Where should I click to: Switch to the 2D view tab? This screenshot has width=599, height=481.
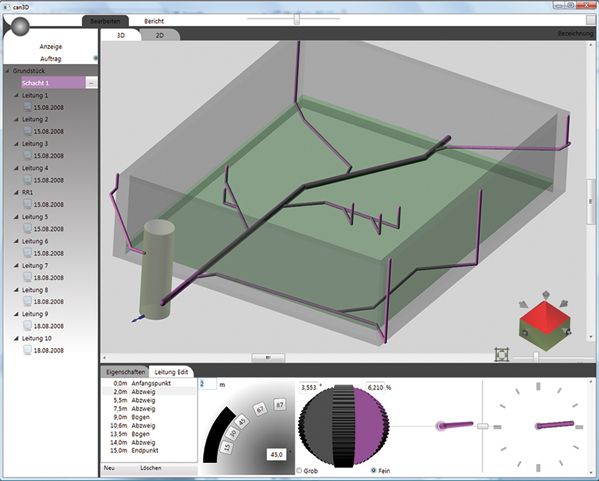(160, 35)
